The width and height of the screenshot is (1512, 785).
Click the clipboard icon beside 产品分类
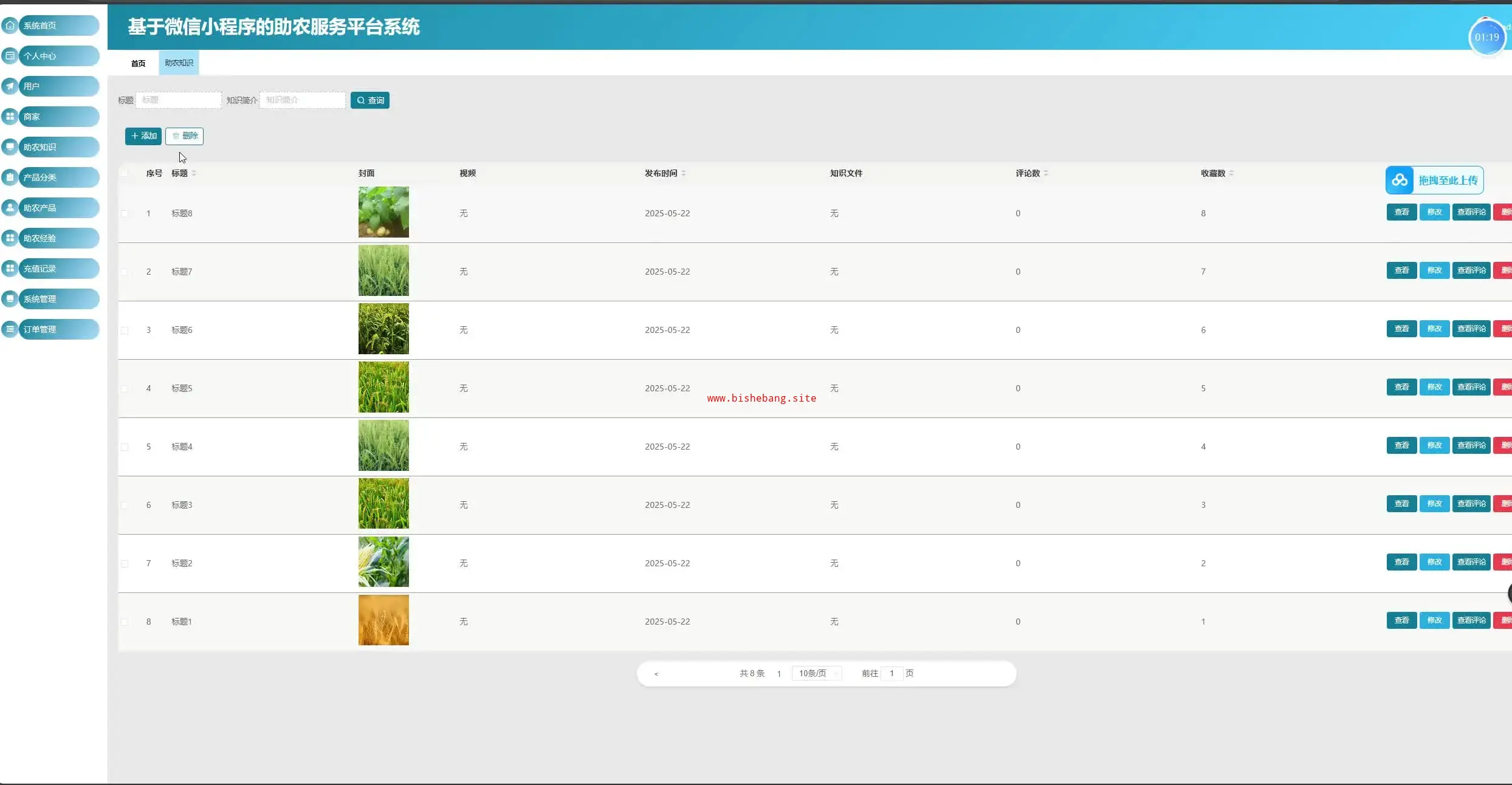pyautogui.click(x=10, y=177)
